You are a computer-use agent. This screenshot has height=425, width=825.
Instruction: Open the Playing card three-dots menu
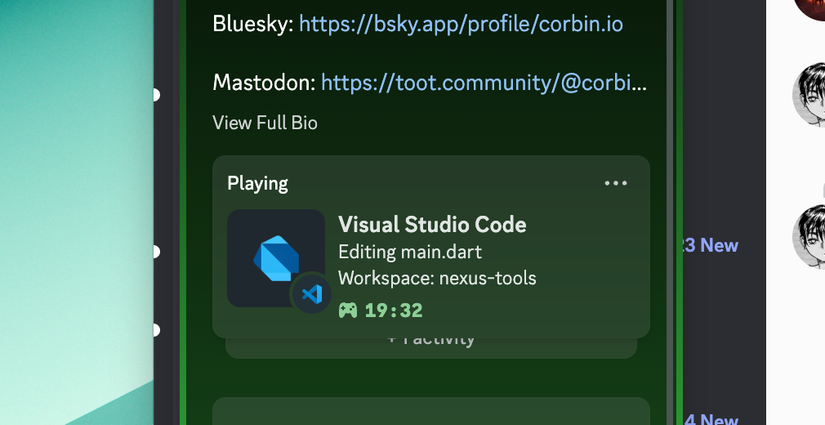click(x=616, y=183)
